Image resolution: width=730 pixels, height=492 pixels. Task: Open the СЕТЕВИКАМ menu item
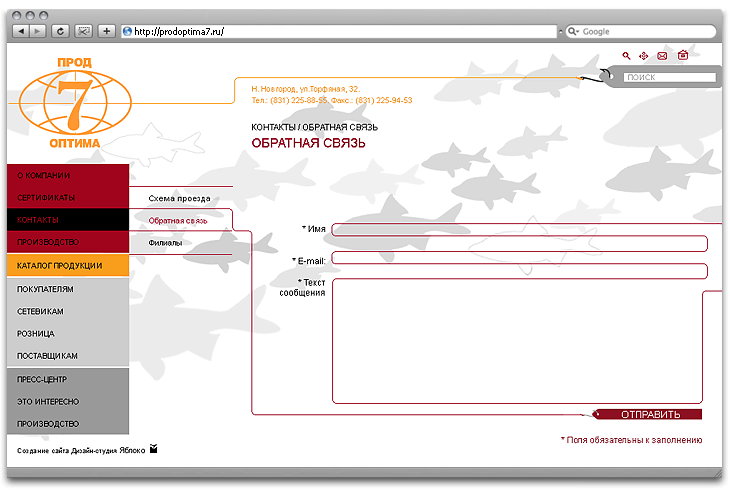point(68,311)
